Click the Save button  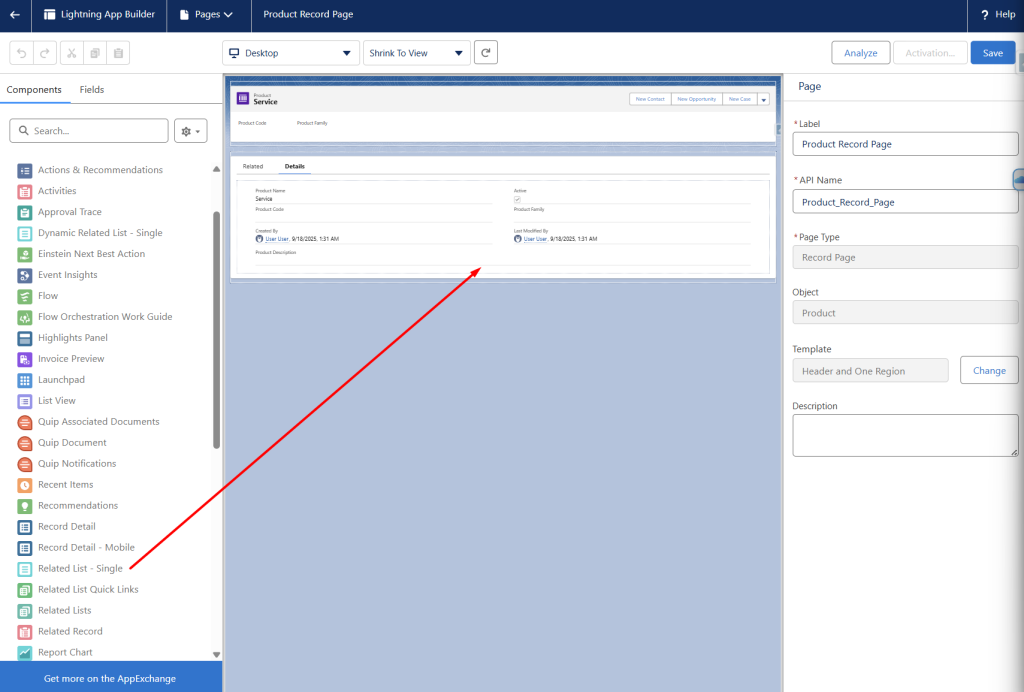[x=992, y=53]
